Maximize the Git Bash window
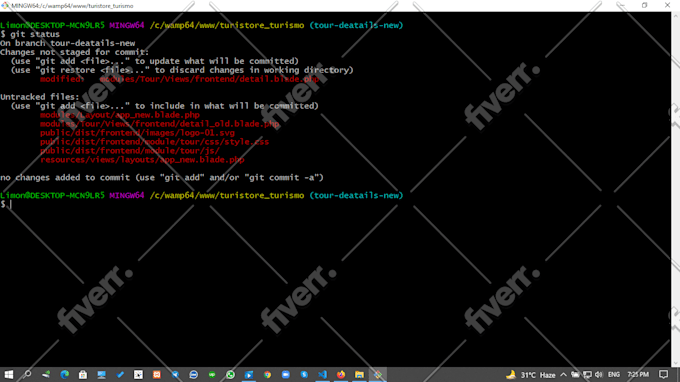This screenshot has width=680, height=382. (x=644, y=6)
